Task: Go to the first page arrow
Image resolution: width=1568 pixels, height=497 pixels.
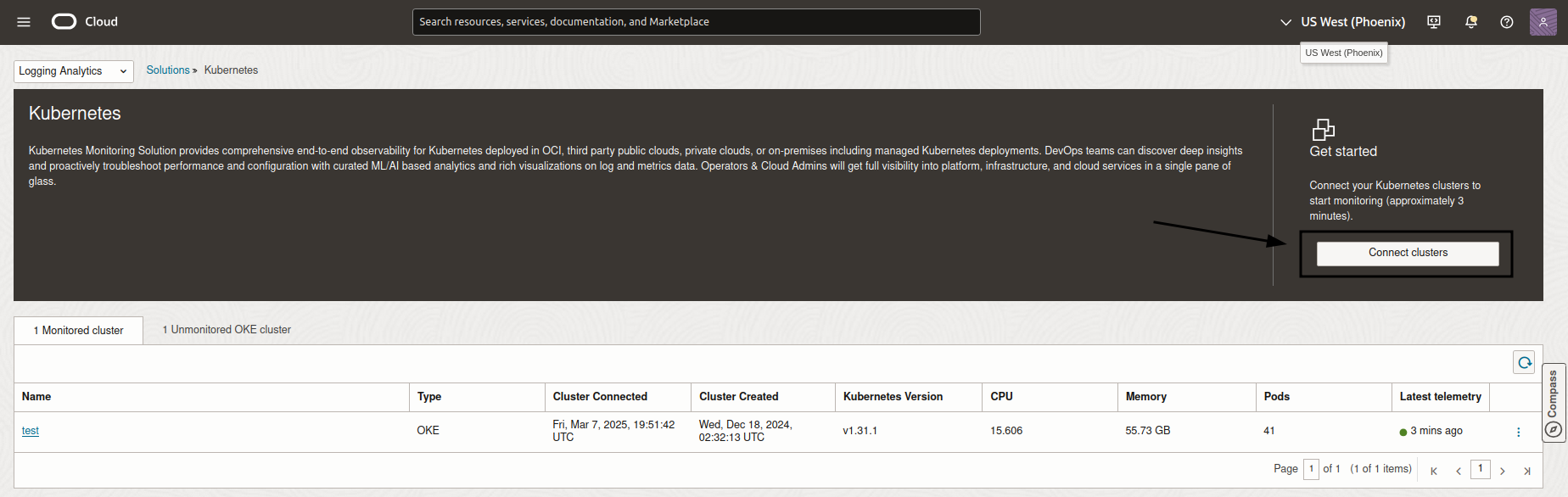Action: coord(1434,471)
